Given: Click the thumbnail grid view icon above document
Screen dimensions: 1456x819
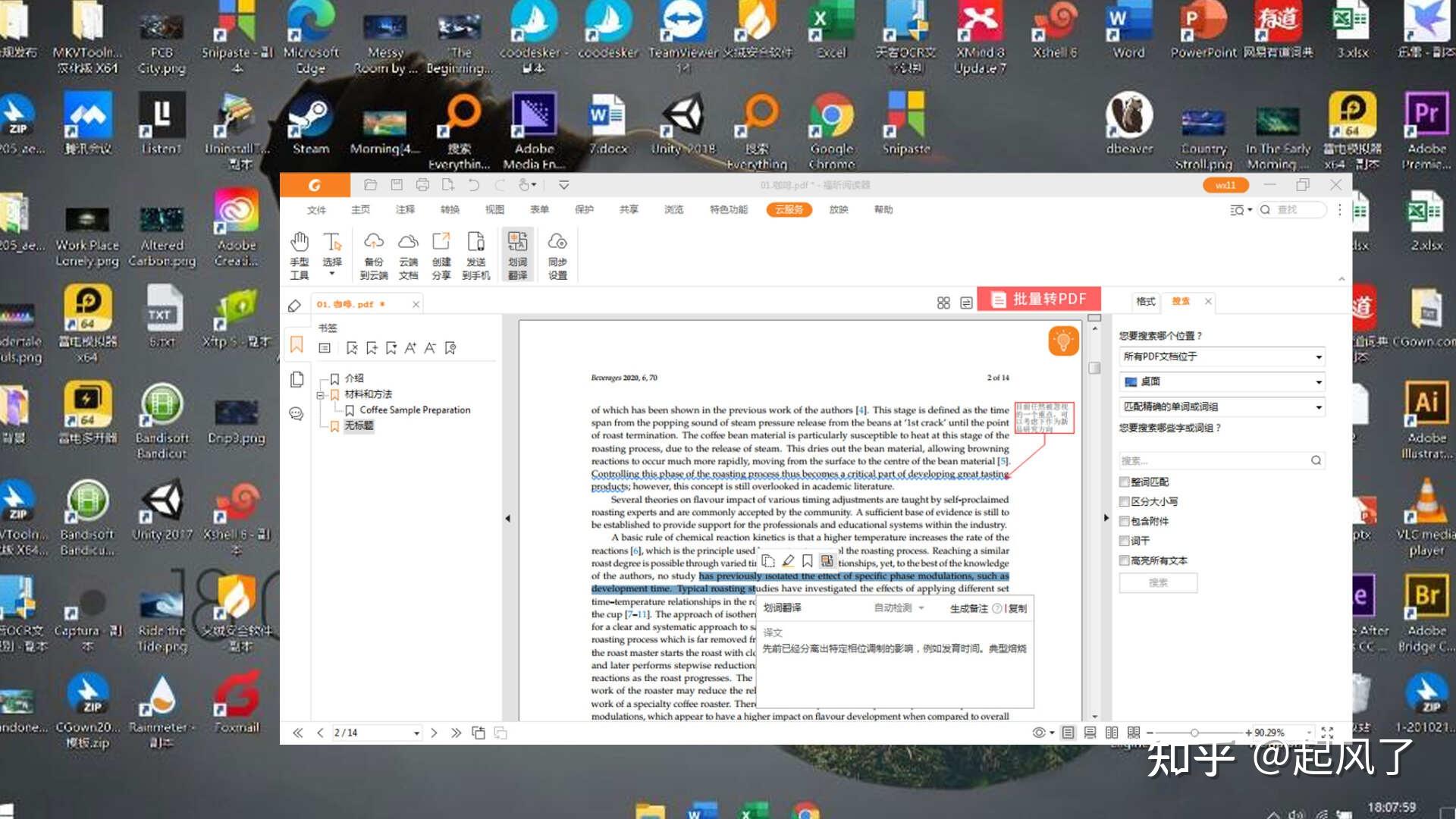Looking at the screenshot, I should point(943,303).
